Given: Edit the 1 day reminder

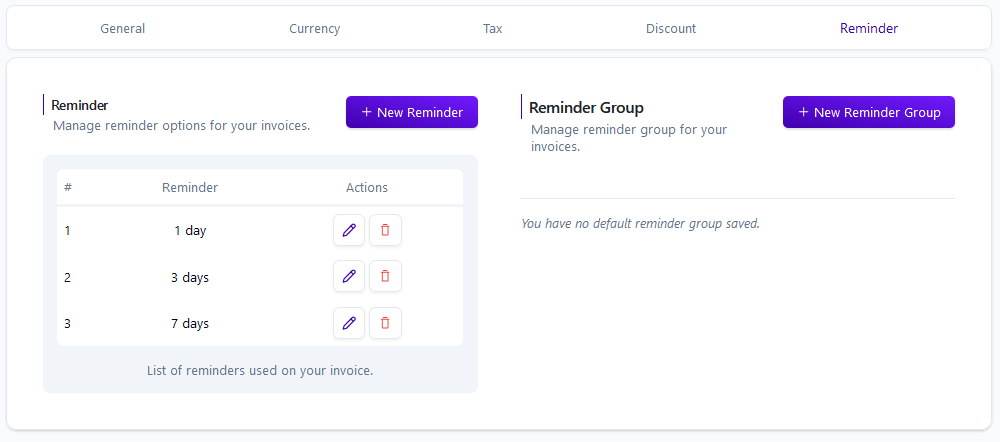Looking at the screenshot, I should click(x=349, y=230).
